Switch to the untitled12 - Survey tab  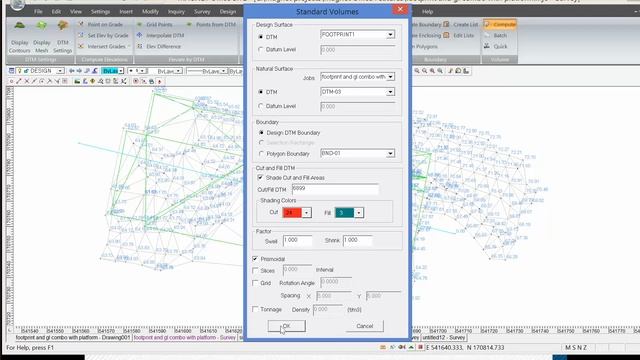(x=444, y=338)
